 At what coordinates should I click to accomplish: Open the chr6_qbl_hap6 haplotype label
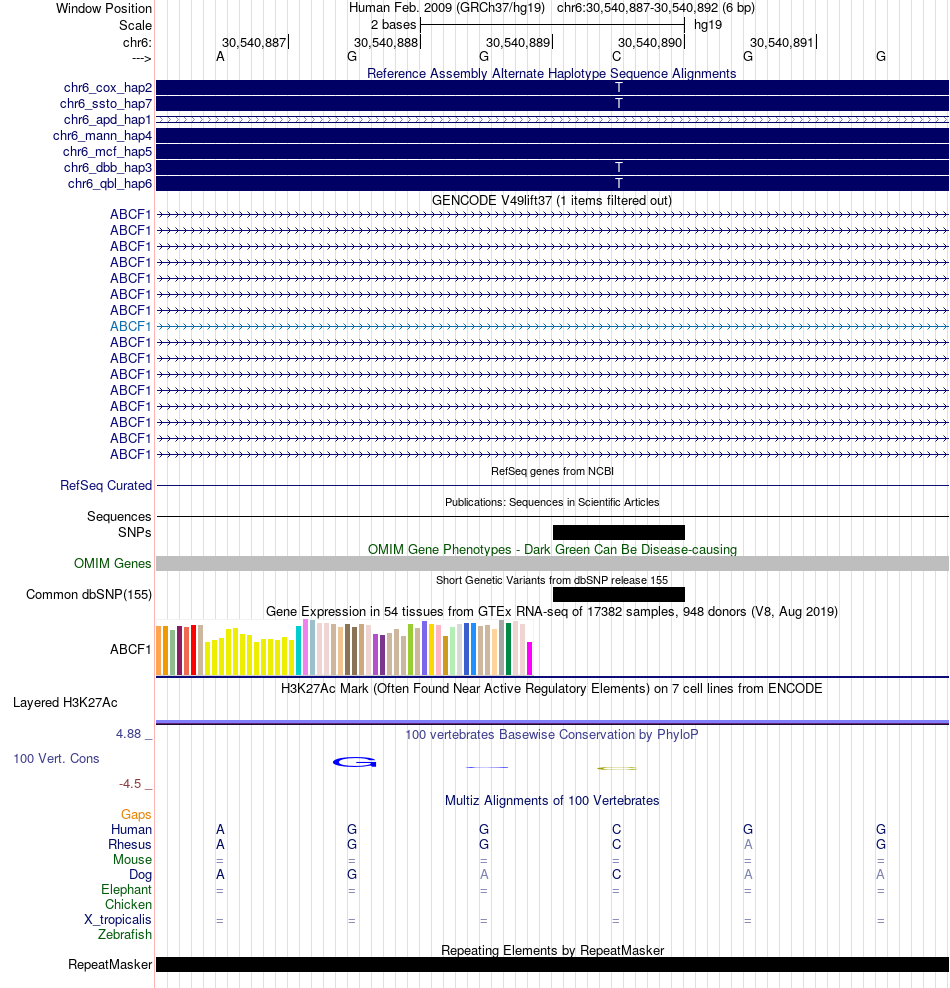point(110,183)
